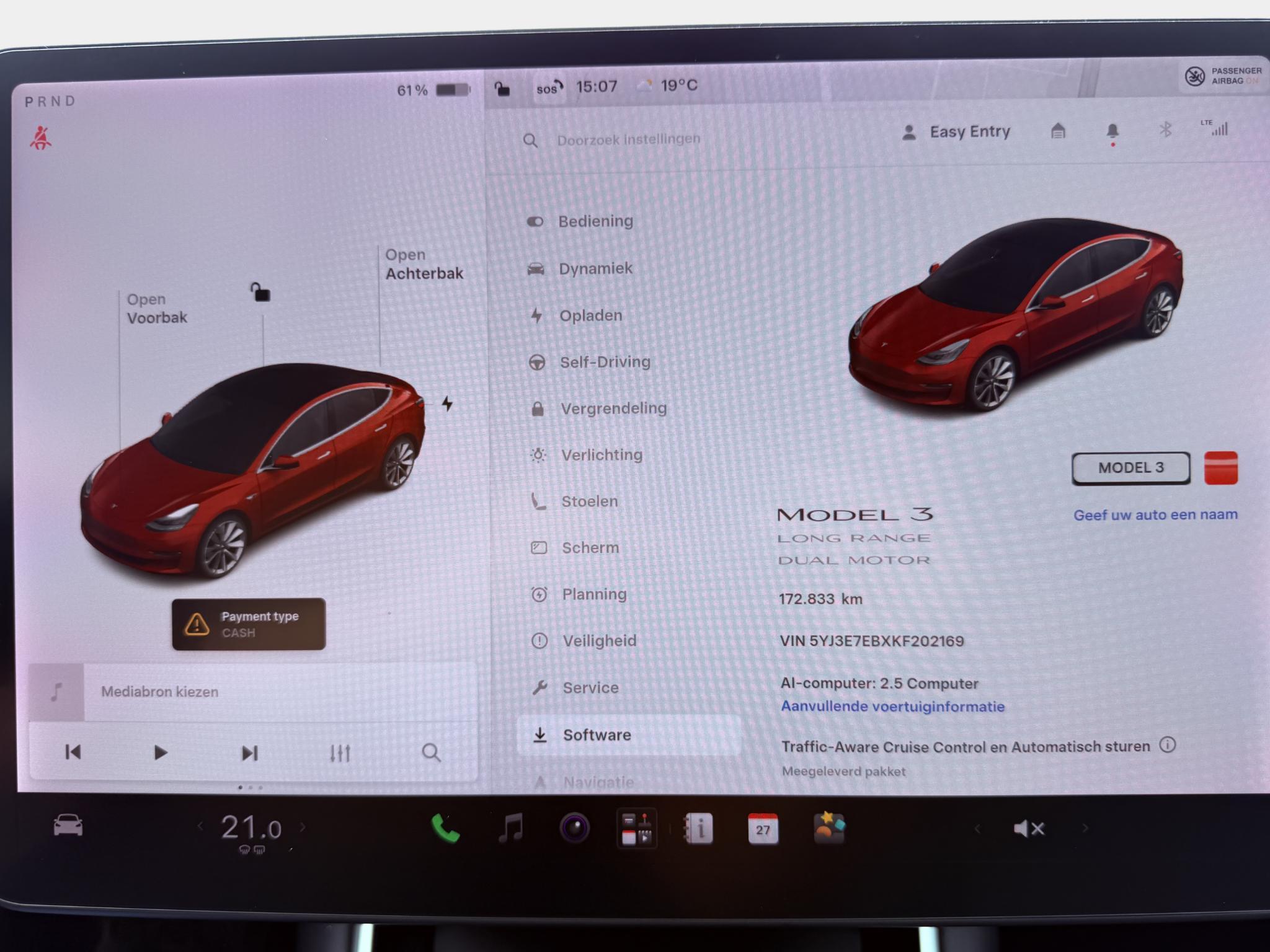Tap the SOS emergency icon
This screenshot has height=952, width=1270.
pyautogui.click(x=549, y=88)
